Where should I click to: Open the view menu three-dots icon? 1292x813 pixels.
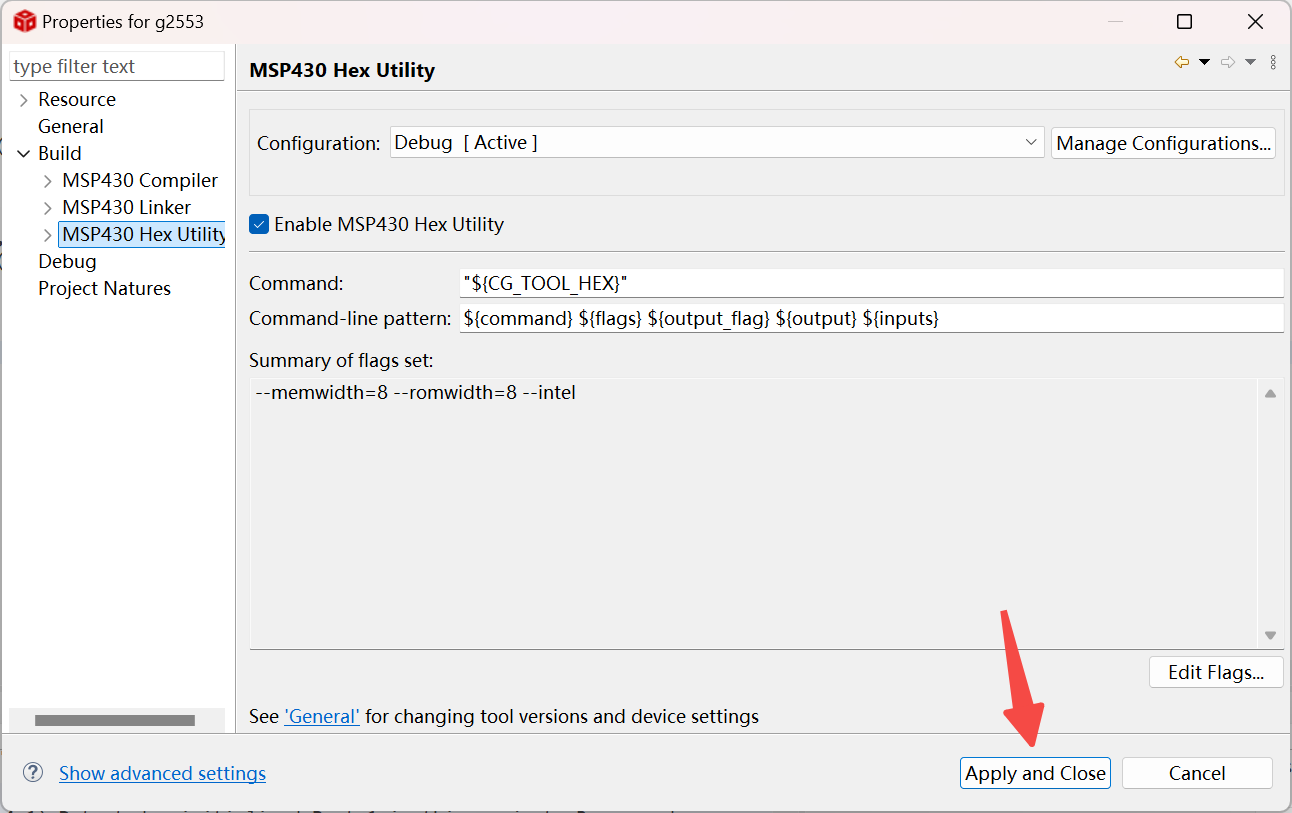point(1273,62)
